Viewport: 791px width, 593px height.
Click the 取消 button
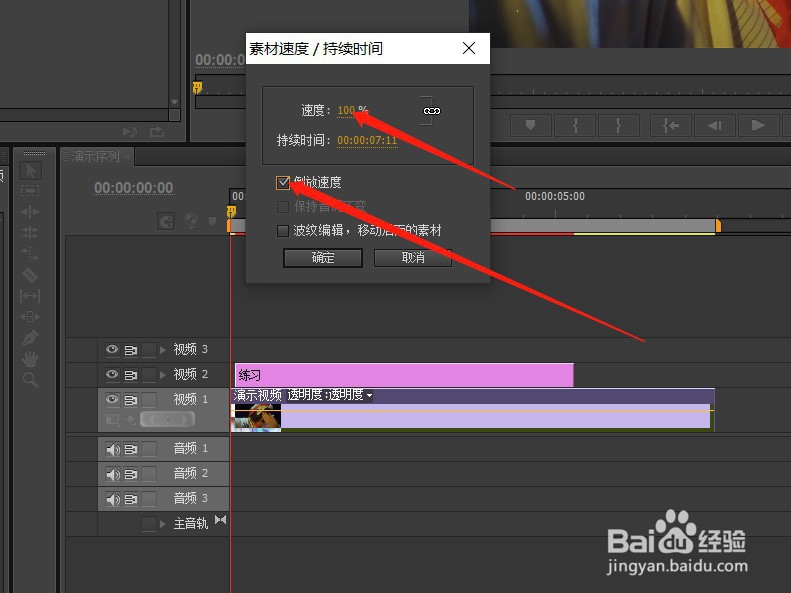point(413,258)
